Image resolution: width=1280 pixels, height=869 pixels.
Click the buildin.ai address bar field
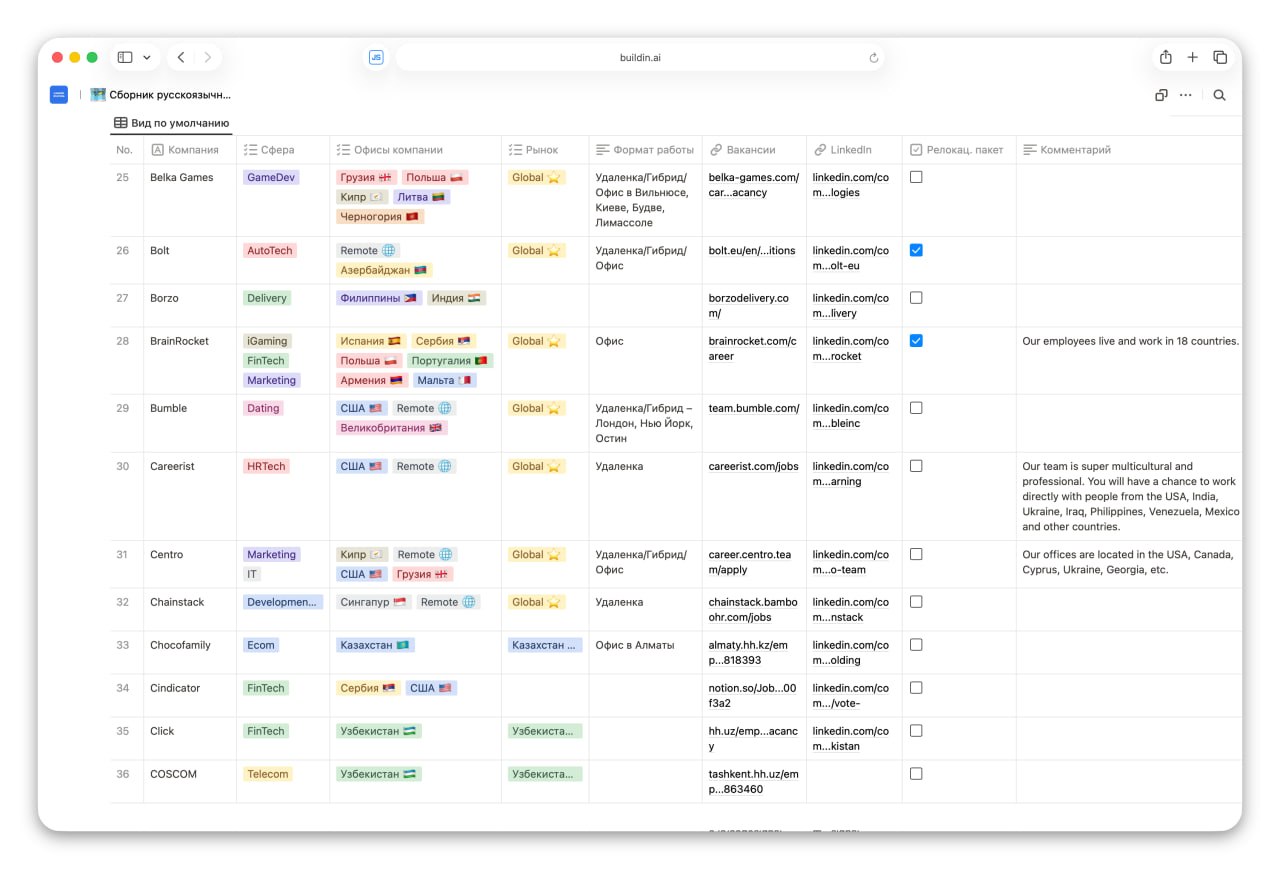(640, 58)
